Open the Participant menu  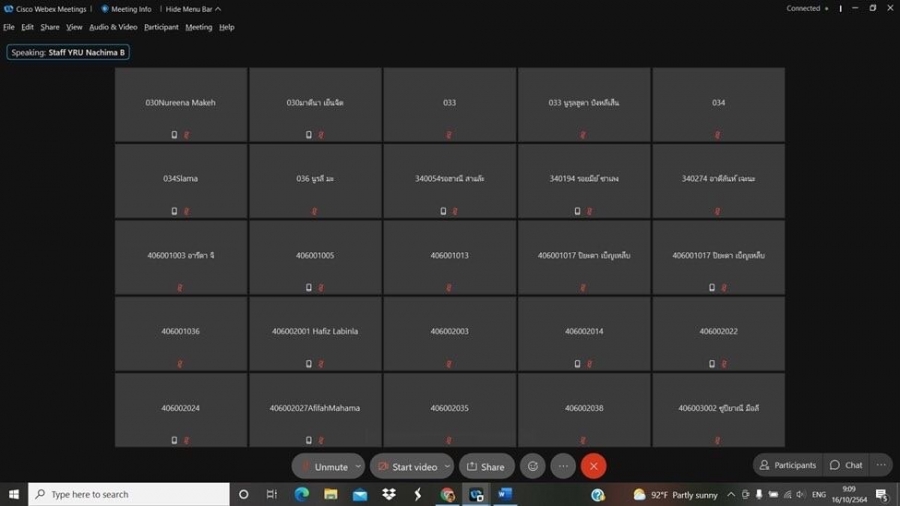(x=161, y=27)
